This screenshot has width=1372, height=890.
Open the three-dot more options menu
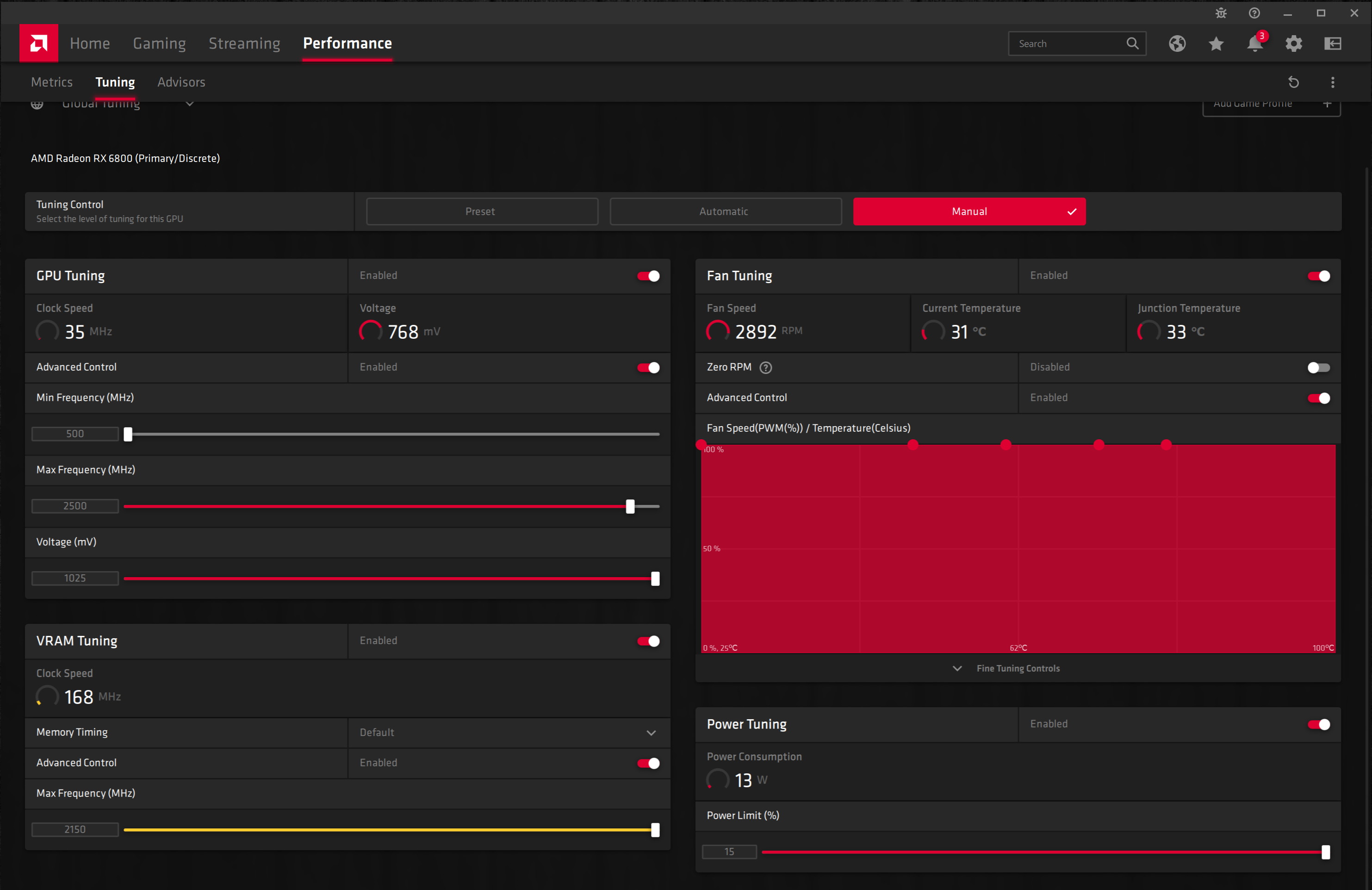coord(1333,82)
